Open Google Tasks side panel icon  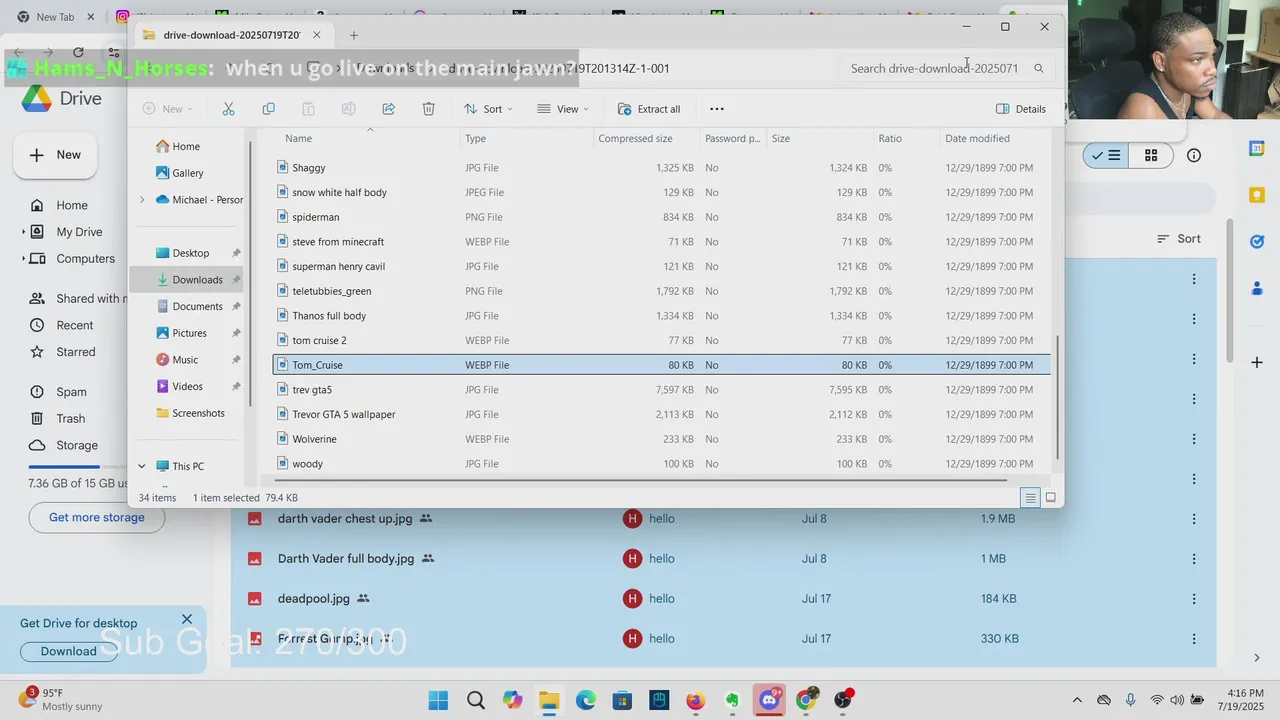pos(1257,241)
